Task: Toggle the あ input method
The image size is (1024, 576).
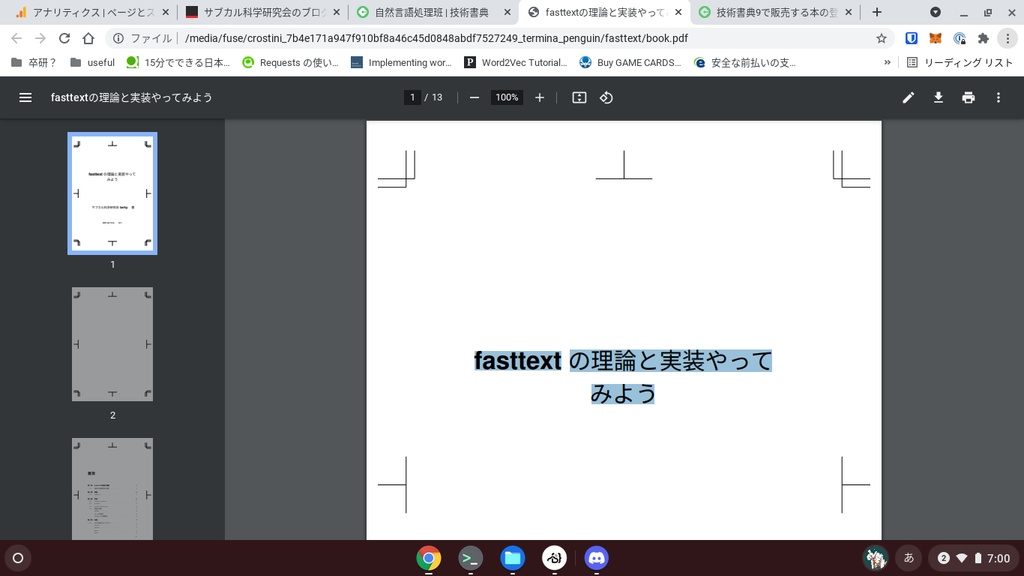Action: [x=907, y=558]
